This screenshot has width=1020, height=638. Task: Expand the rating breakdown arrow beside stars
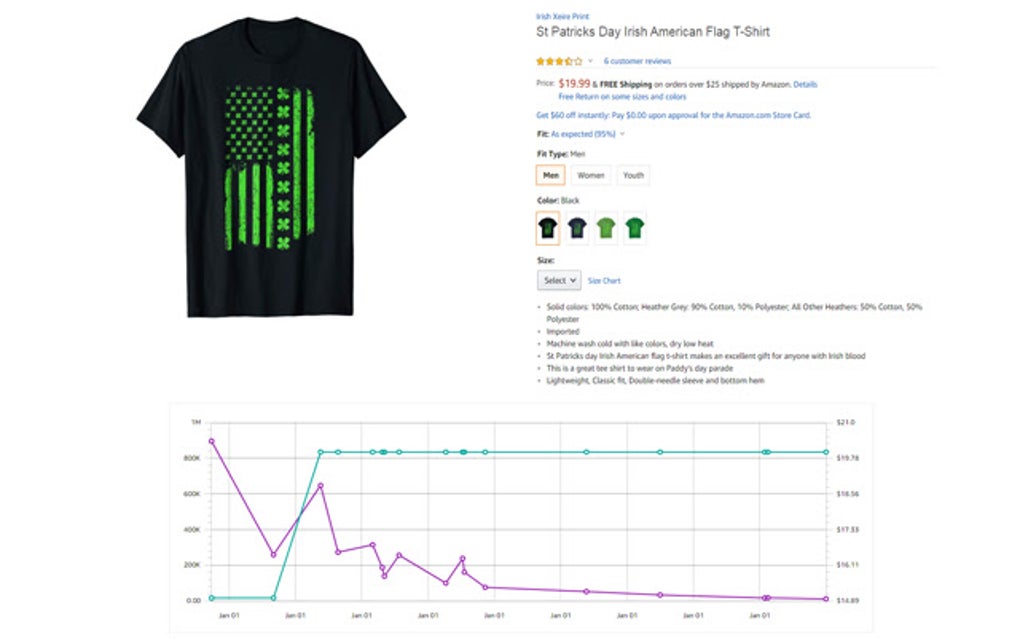pyautogui.click(x=590, y=61)
